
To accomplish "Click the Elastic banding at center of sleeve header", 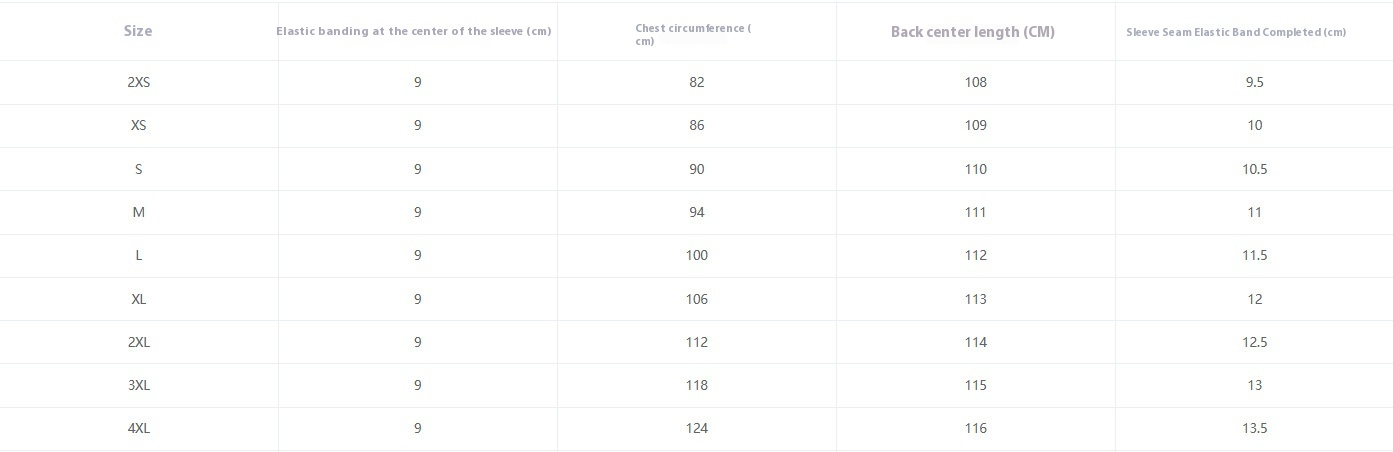I will coord(414,31).
